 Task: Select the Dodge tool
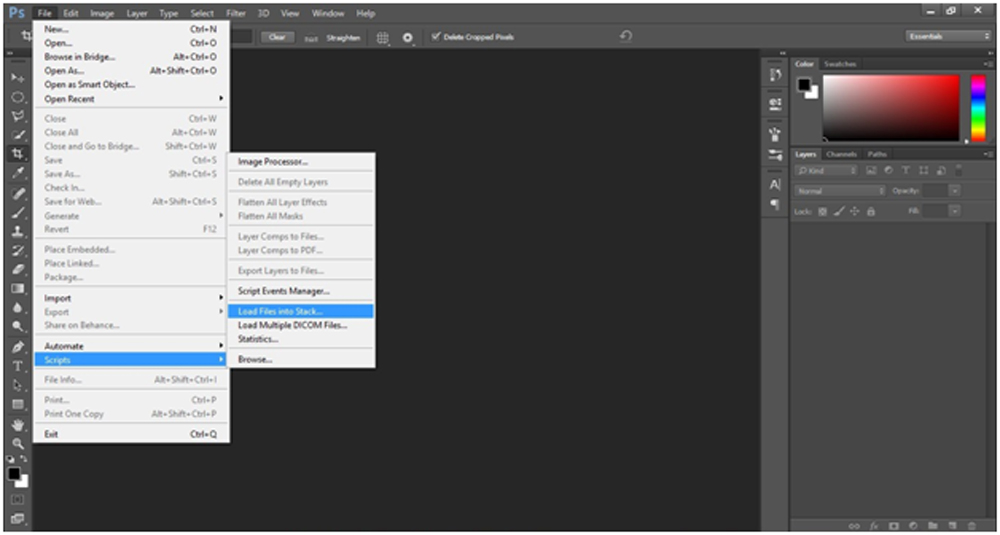tap(18, 327)
